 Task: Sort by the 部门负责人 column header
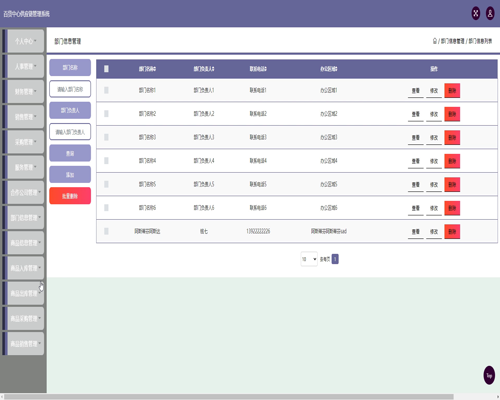point(204,69)
